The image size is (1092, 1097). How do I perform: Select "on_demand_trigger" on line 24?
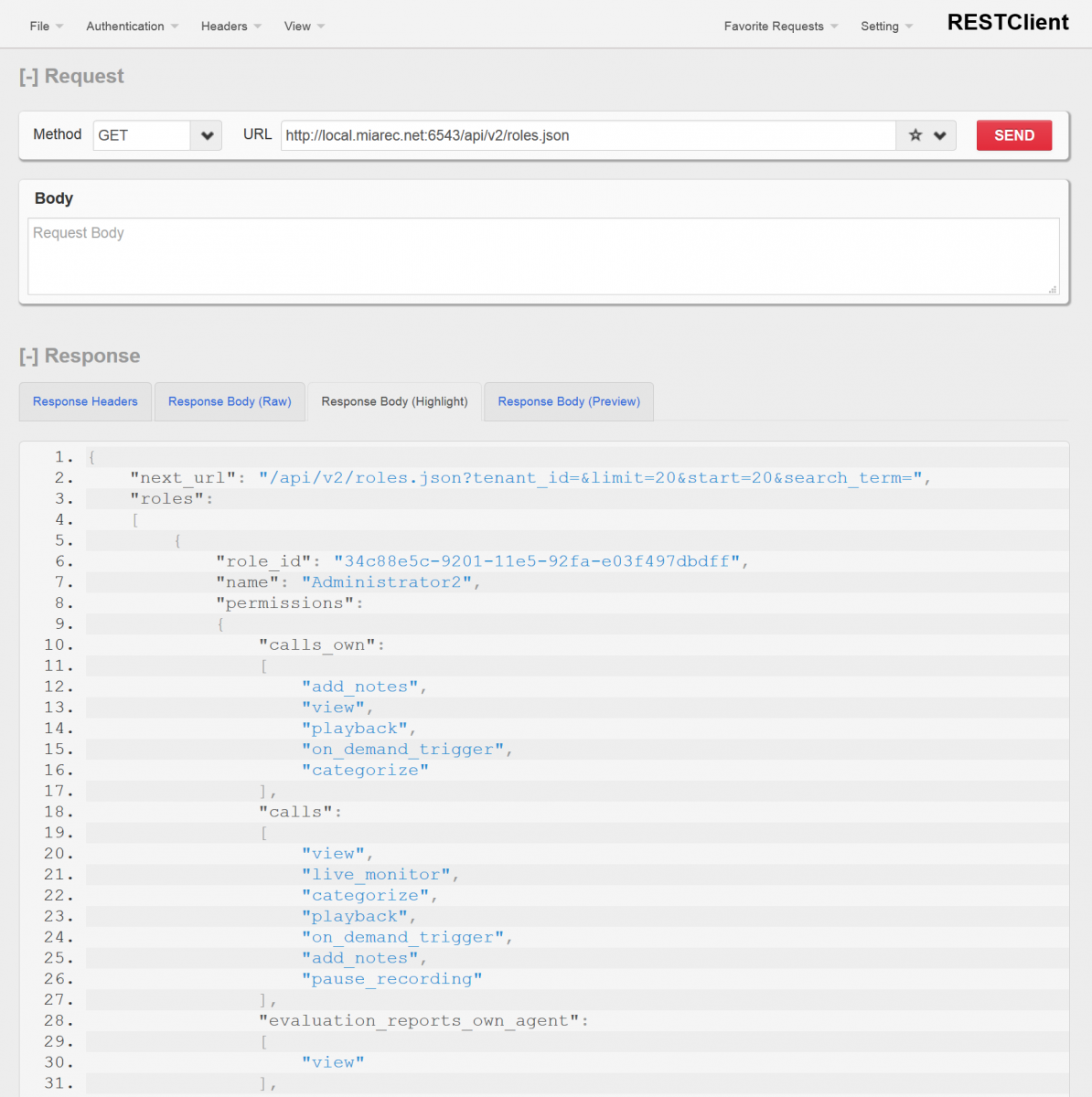403,938
